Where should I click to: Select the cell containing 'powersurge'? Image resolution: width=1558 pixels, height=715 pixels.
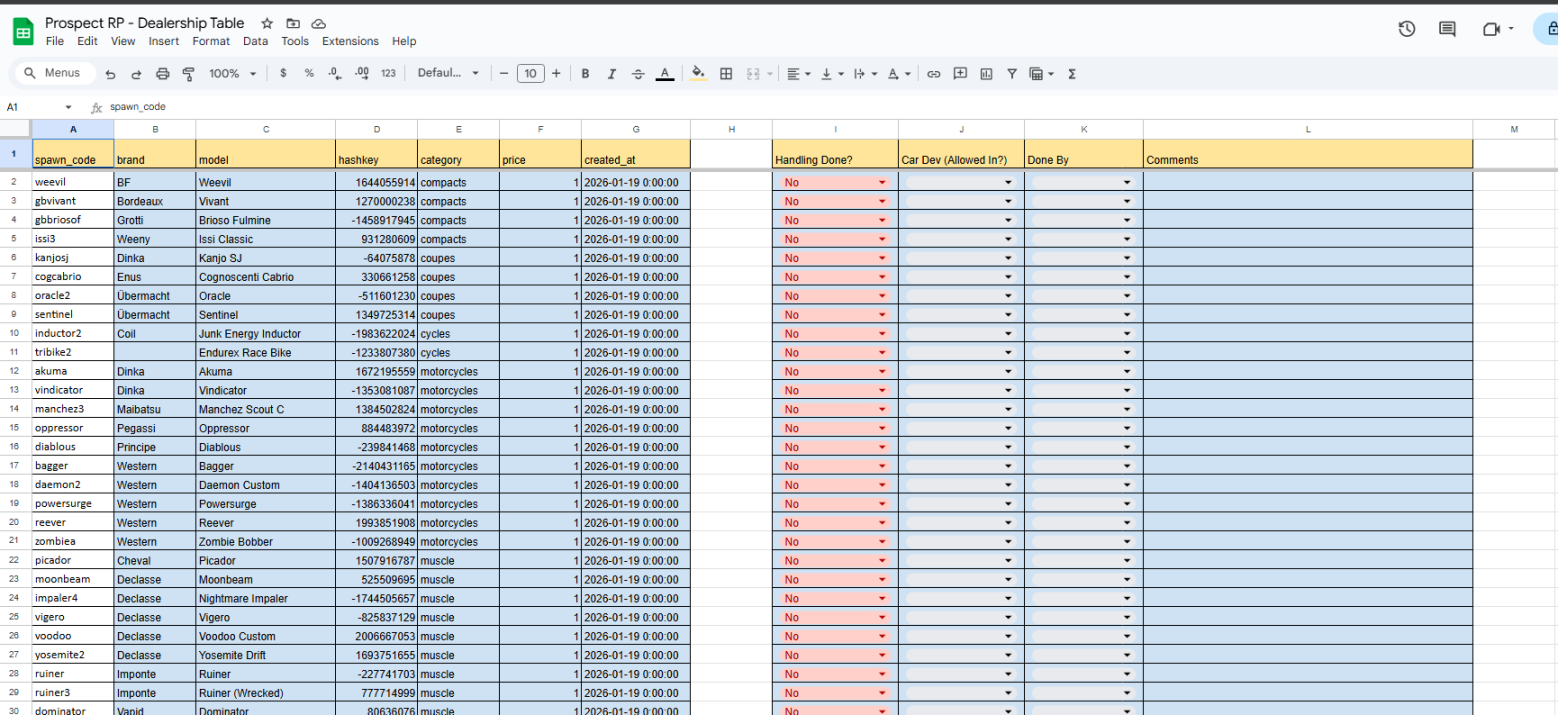(x=72, y=504)
